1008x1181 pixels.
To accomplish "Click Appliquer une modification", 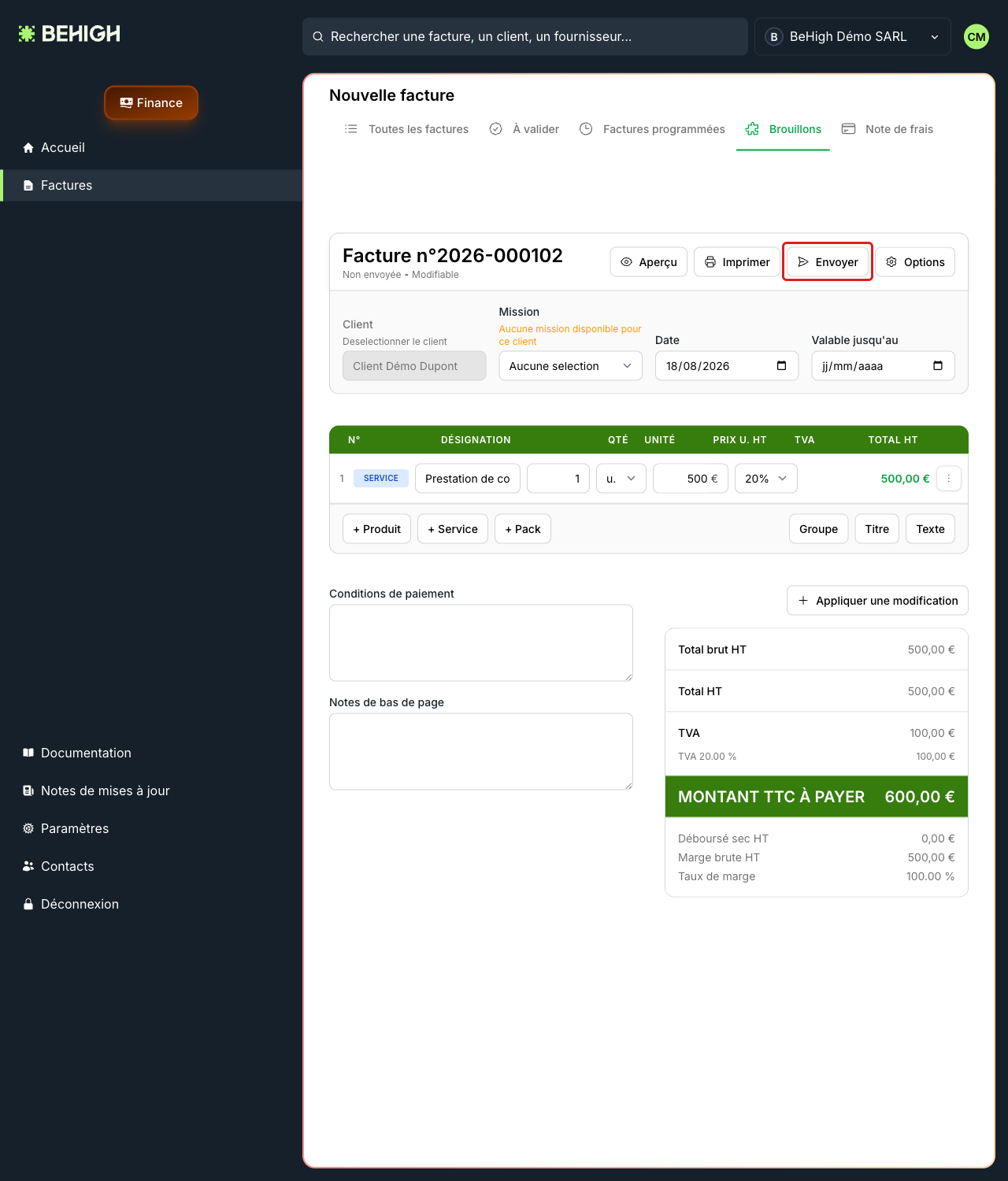I will 877,601.
